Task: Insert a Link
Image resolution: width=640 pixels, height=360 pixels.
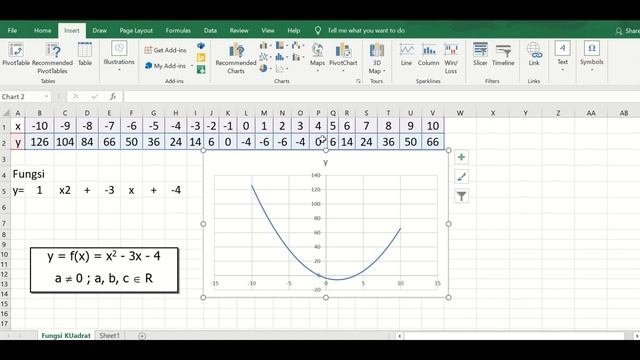Action: [534, 55]
